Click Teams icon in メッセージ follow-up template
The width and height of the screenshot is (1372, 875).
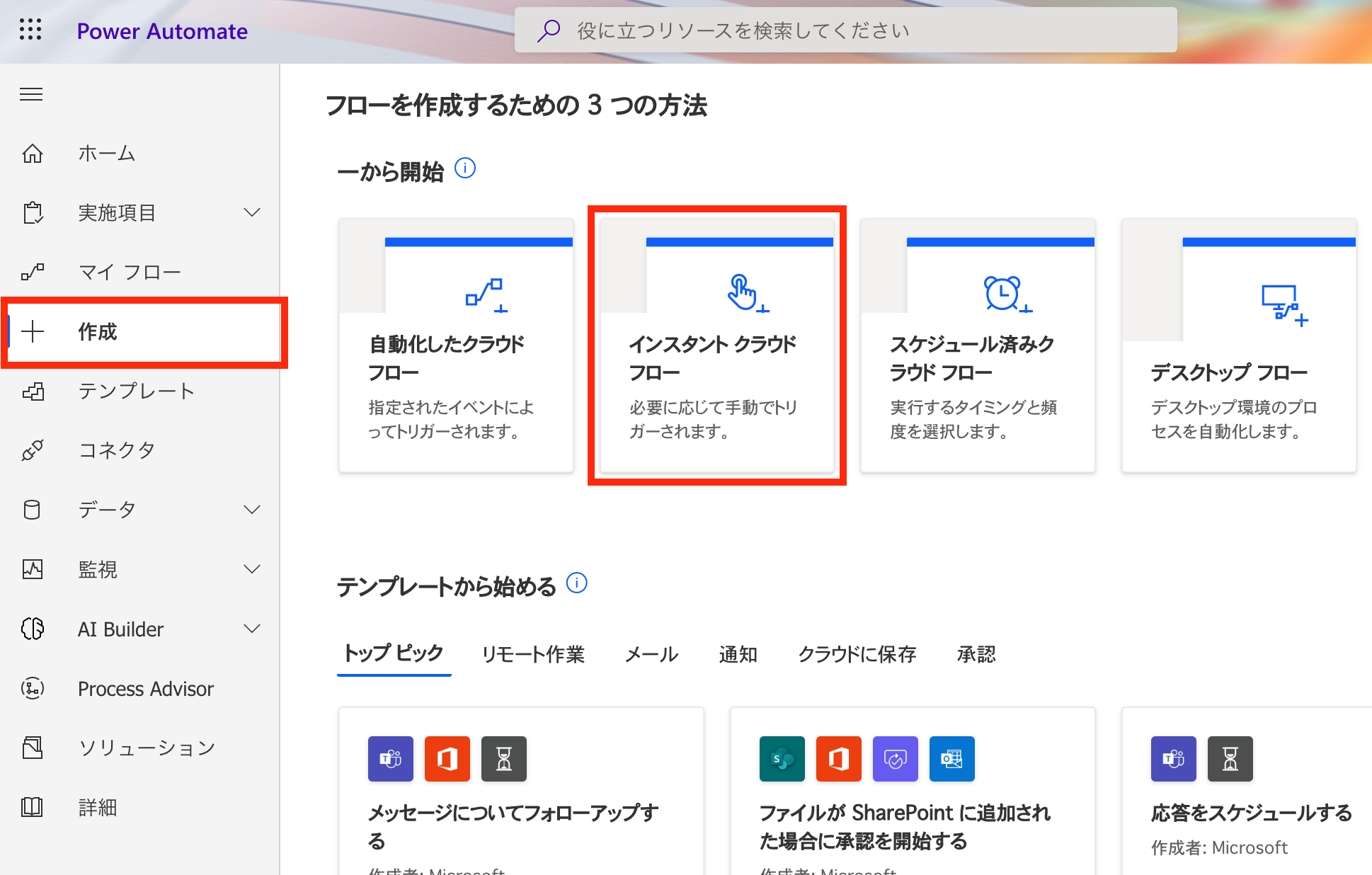click(x=391, y=759)
